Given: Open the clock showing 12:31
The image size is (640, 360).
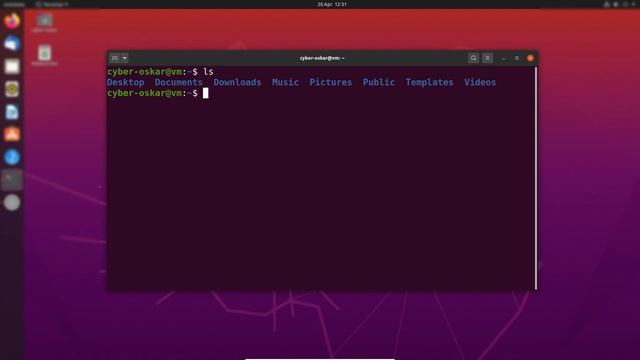Looking at the screenshot, I should point(332,4).
